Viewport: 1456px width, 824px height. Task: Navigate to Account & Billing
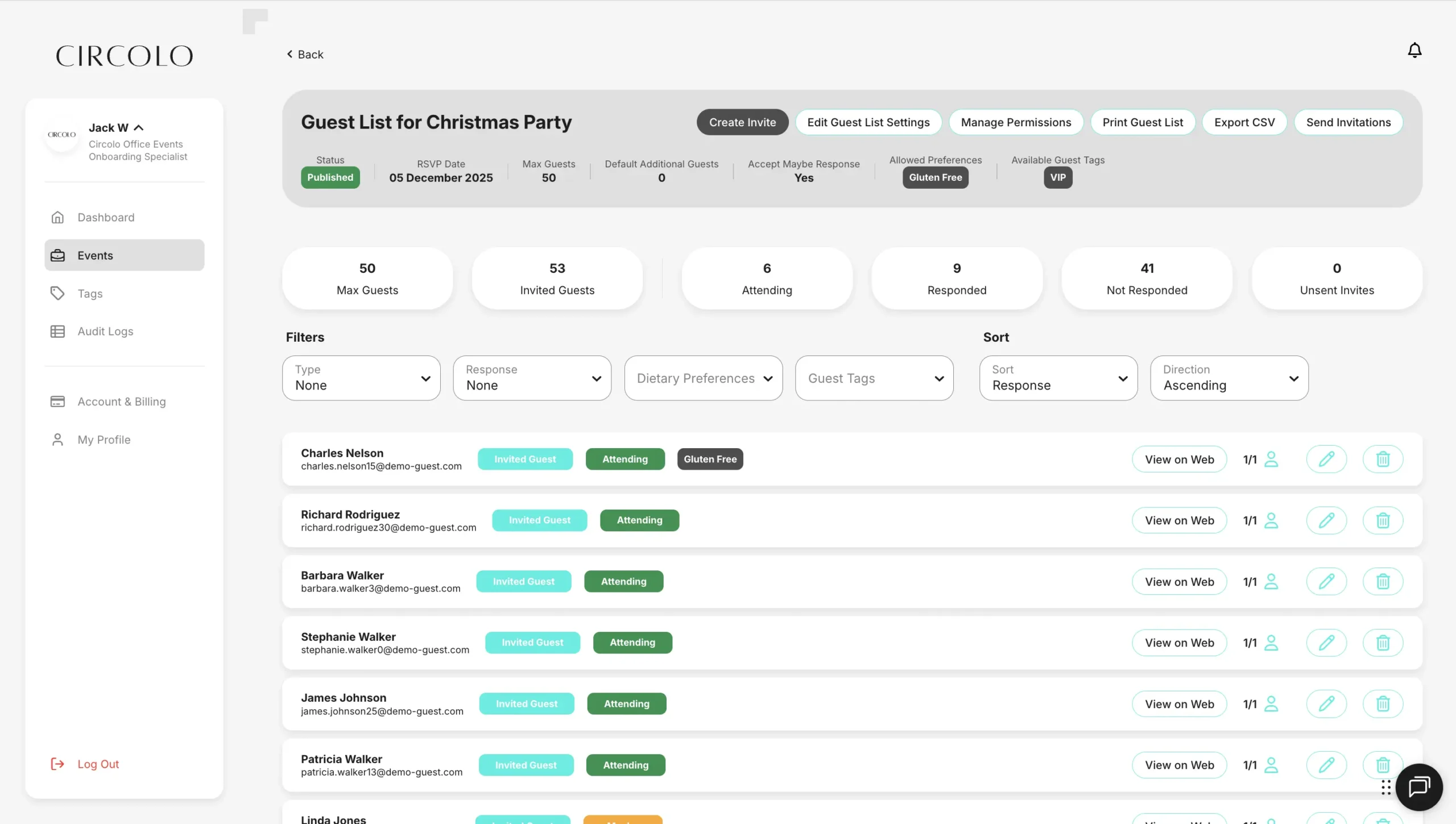pyautogui.click(x=121, y=401)
